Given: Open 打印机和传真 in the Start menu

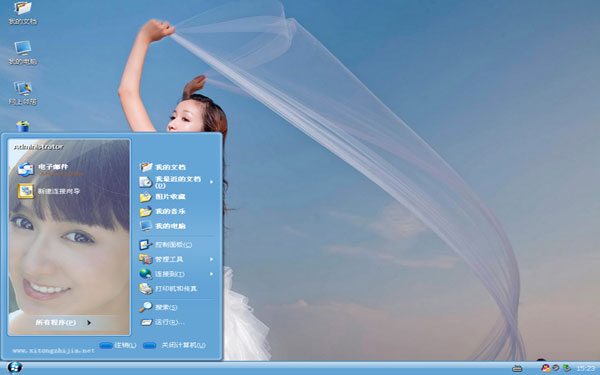Looking at the screenshot, I should pyautogui.click(x=168, y=289).
